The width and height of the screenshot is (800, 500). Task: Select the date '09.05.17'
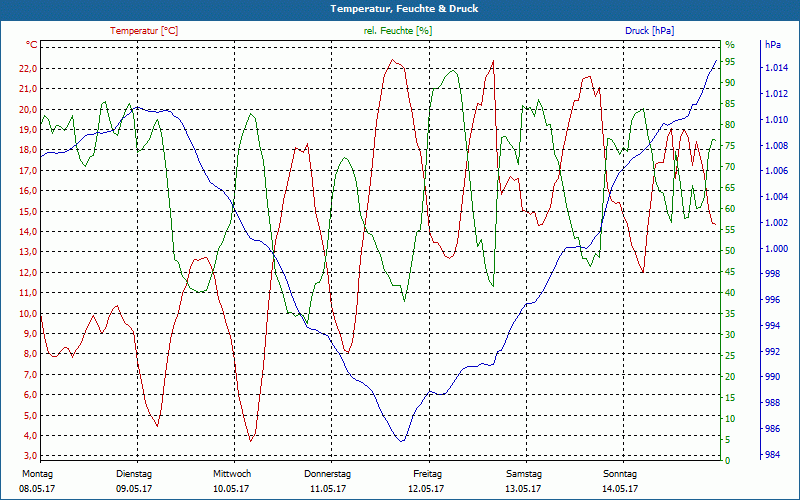point(134,489)
